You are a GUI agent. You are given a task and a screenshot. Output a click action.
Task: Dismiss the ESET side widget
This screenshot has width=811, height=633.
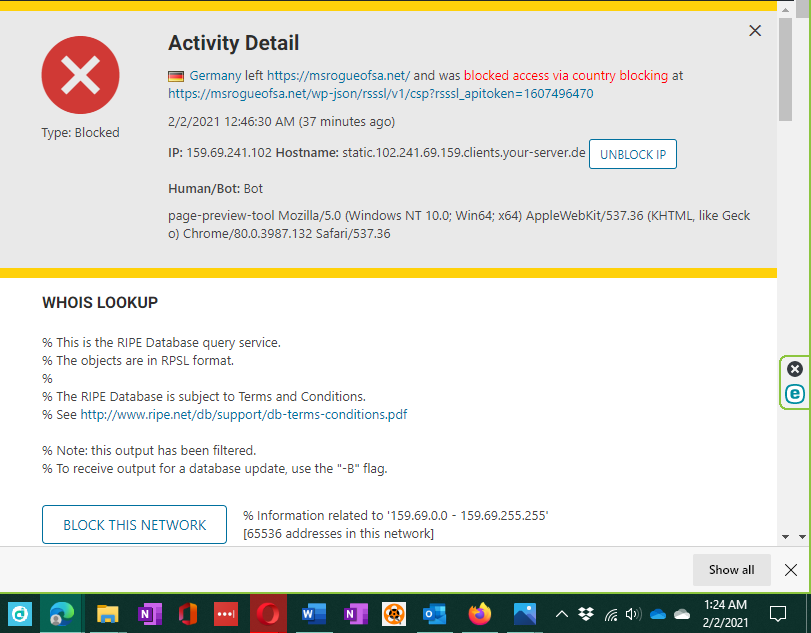point(795,369)
